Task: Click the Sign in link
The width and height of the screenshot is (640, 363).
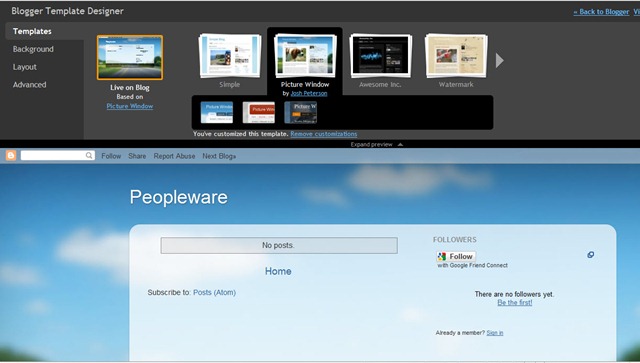Action: point(495,333)
